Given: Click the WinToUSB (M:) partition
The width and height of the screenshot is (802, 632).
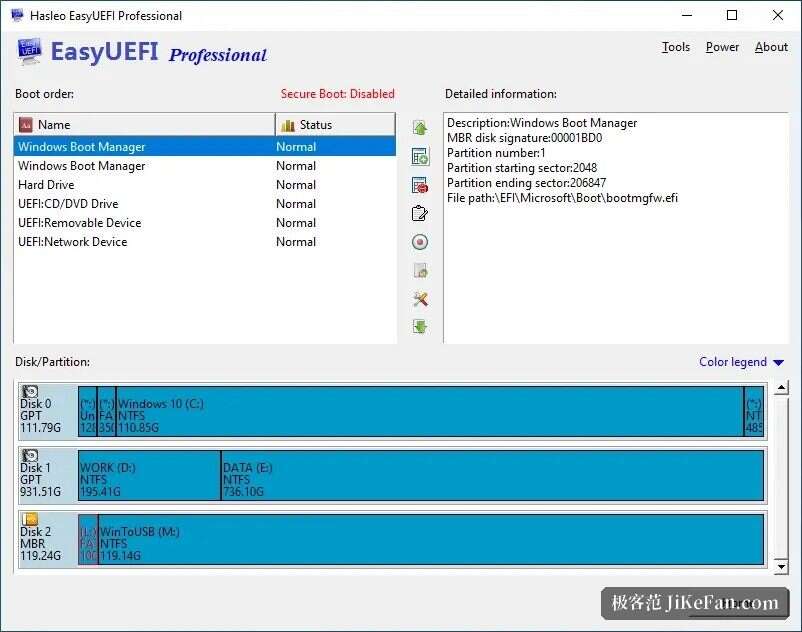Looking at the screenshot, I should point(431,539).
